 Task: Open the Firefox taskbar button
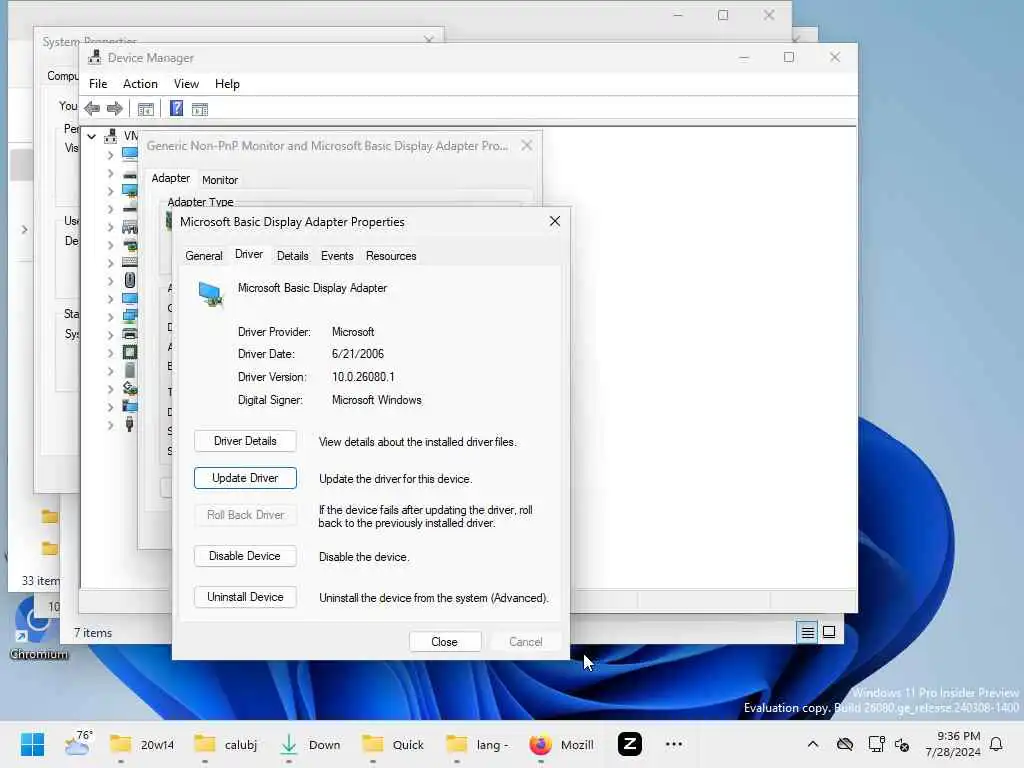pos(561,744)
